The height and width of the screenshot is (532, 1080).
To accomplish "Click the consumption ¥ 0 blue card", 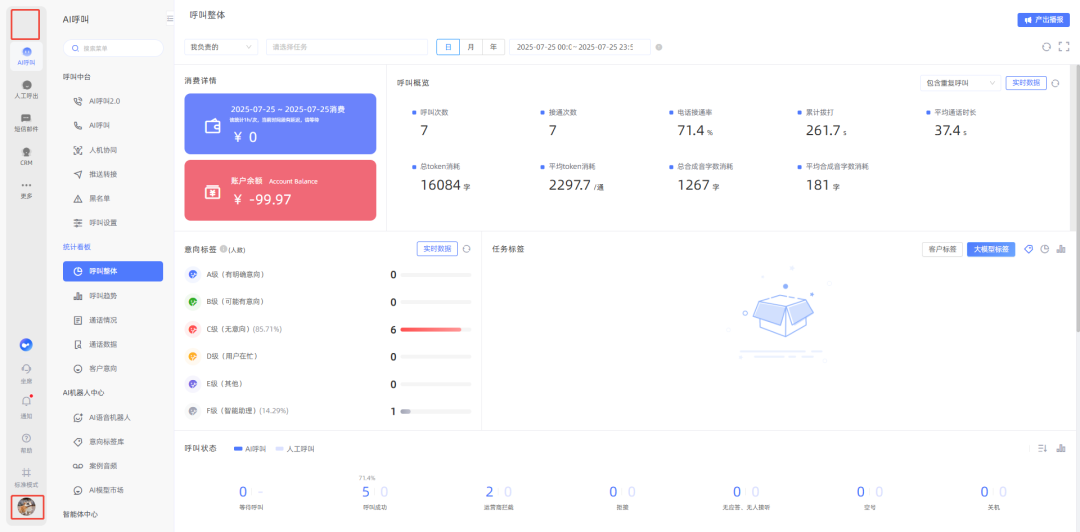I will pos(280,123).
